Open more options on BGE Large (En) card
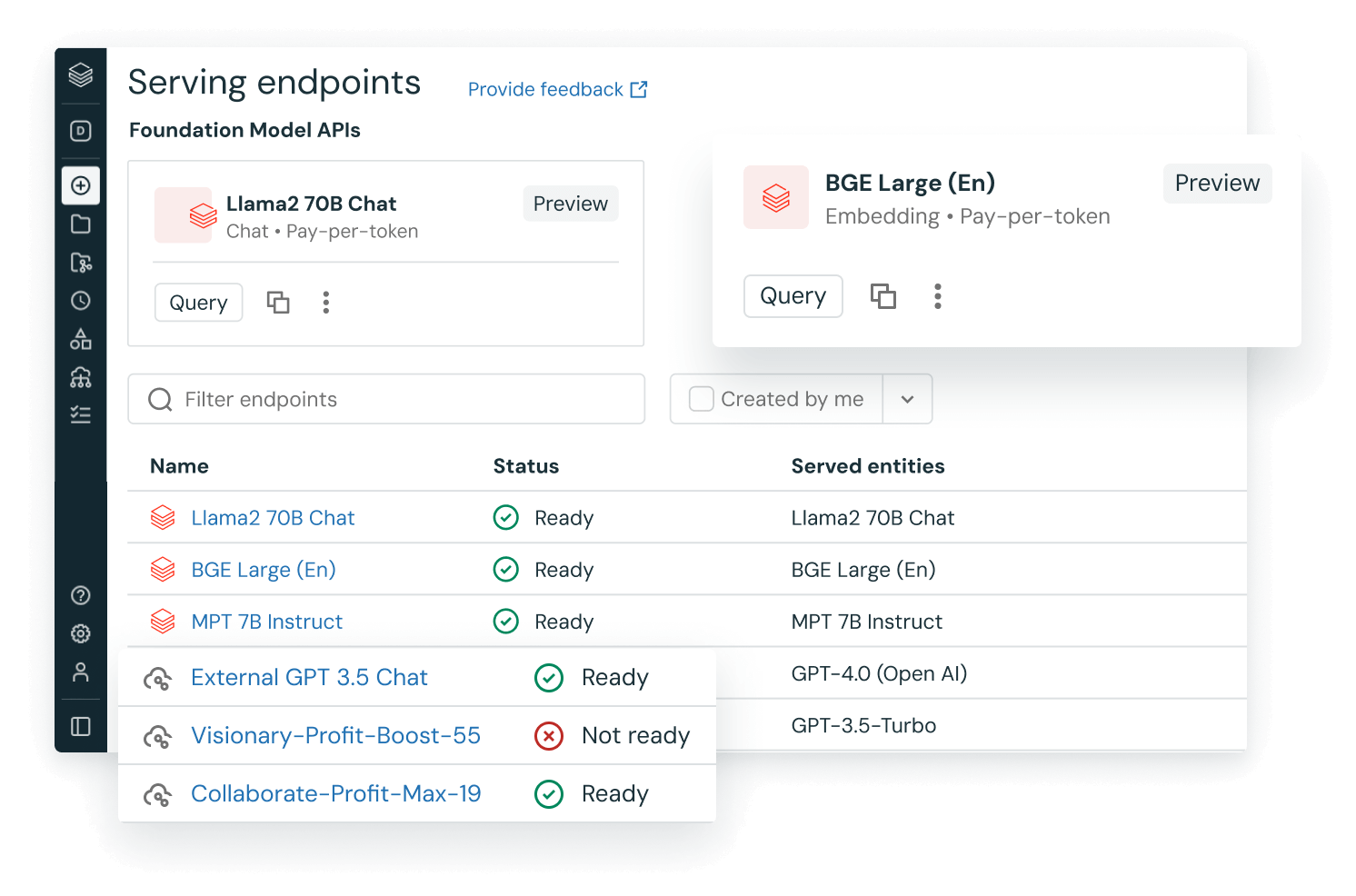1356x896 pixels. (x=938, y=296)
